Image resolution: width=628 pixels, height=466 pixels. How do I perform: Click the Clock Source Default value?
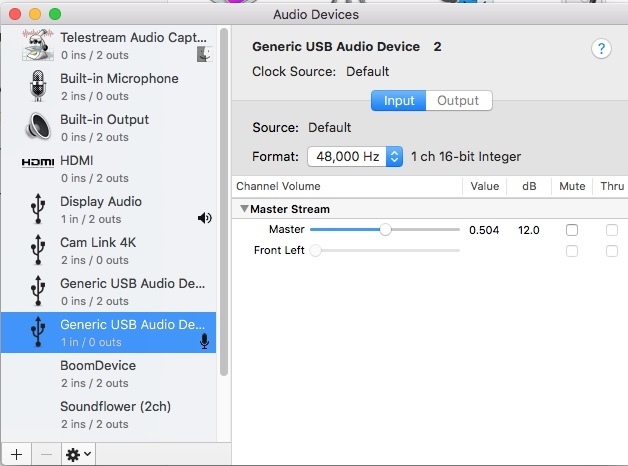click(368, 72)
